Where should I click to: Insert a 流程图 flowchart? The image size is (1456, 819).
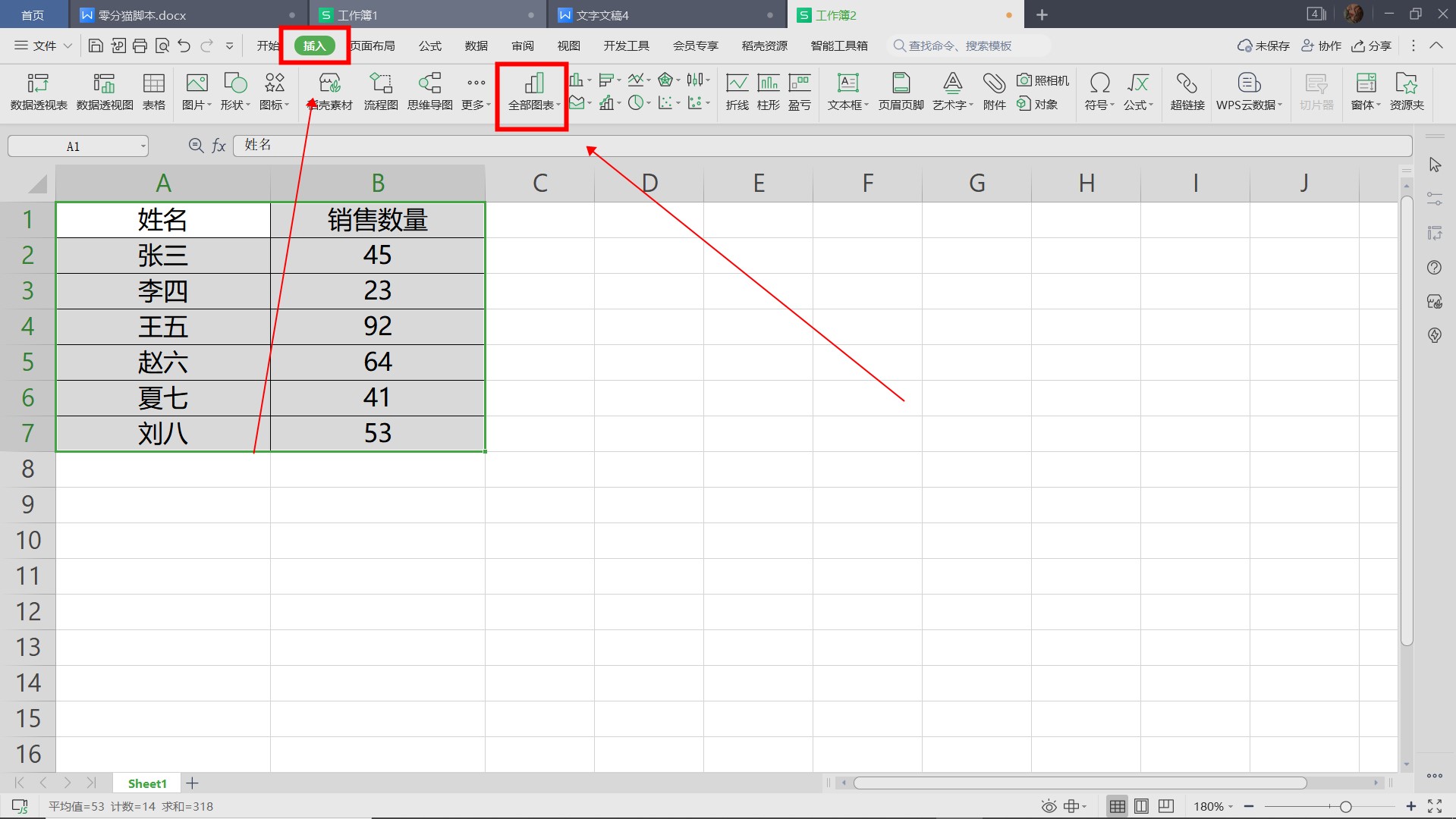[x=380, y=91]
